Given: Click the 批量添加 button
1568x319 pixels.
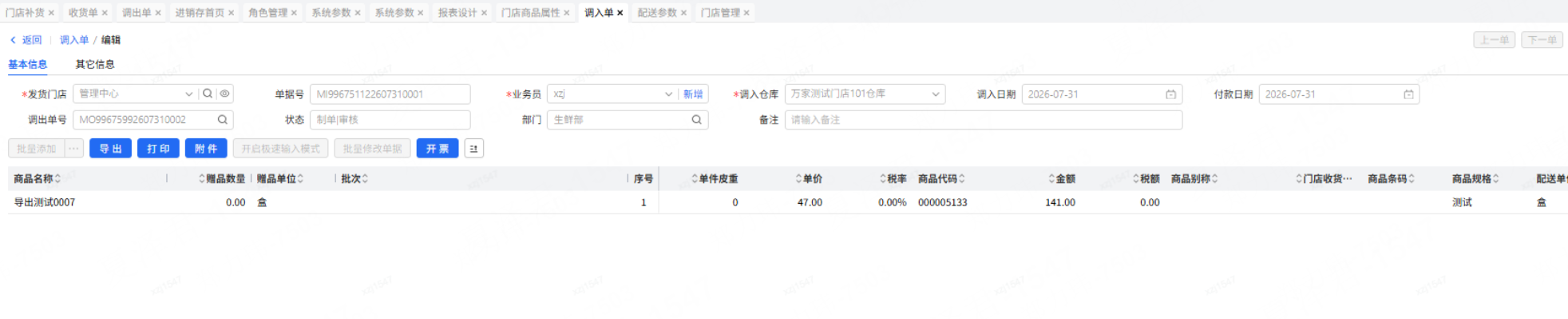Looking at the screenshot, I should 37,149.
